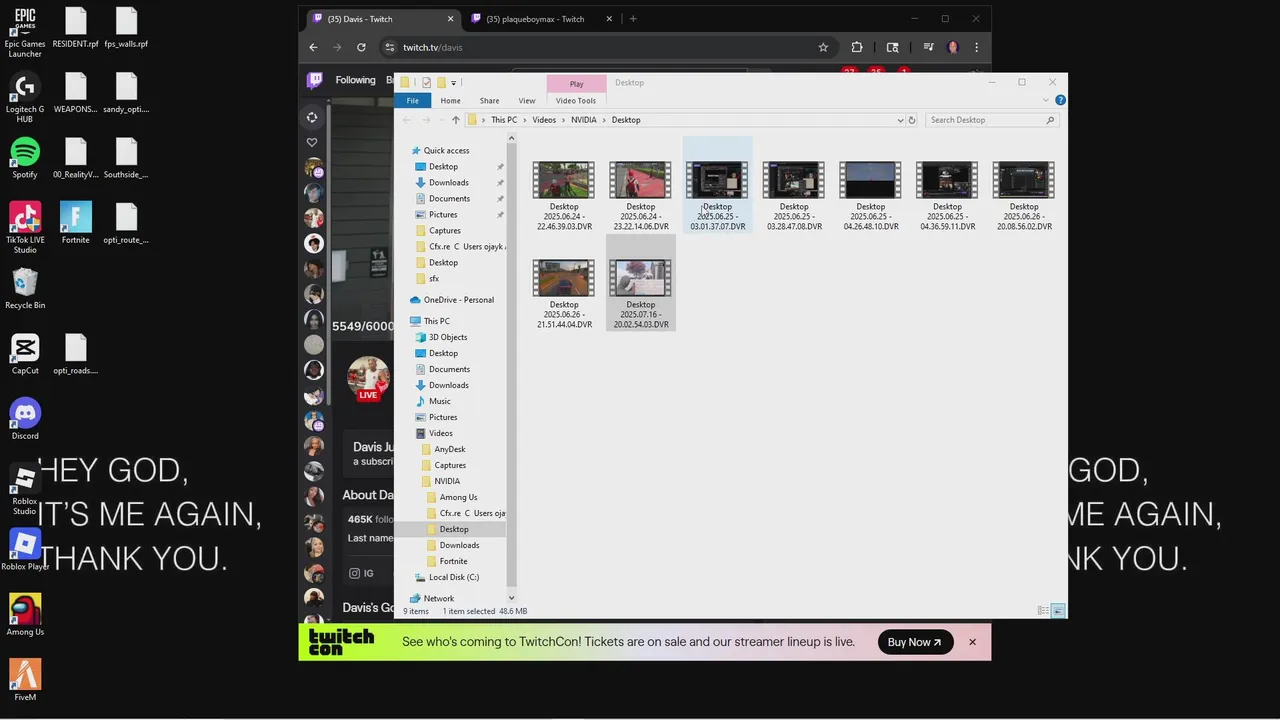Select RESIDENT.rpf file on desktop
Viewport: 1280px width, 720px height.
pos(76,27)
